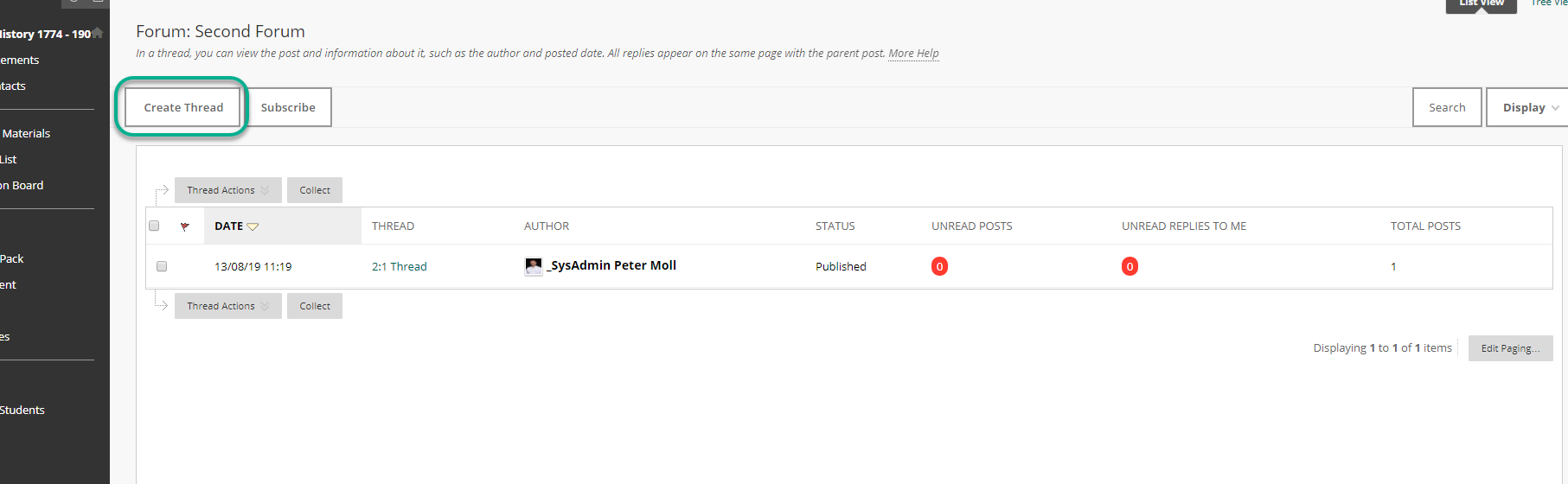
Task: Open the bottom Thread Actions dropdown
Action: [228, 306]
